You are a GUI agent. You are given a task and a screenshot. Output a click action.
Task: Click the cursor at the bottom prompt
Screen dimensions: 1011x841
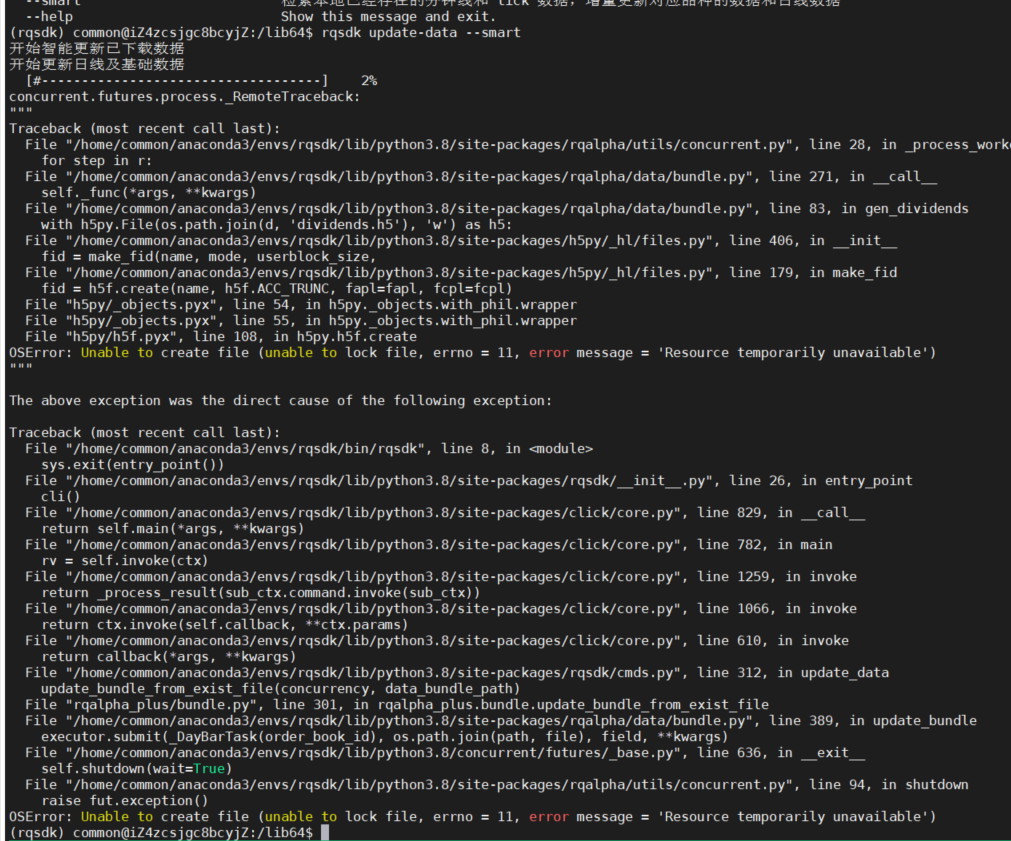click(x=326, y=832)
